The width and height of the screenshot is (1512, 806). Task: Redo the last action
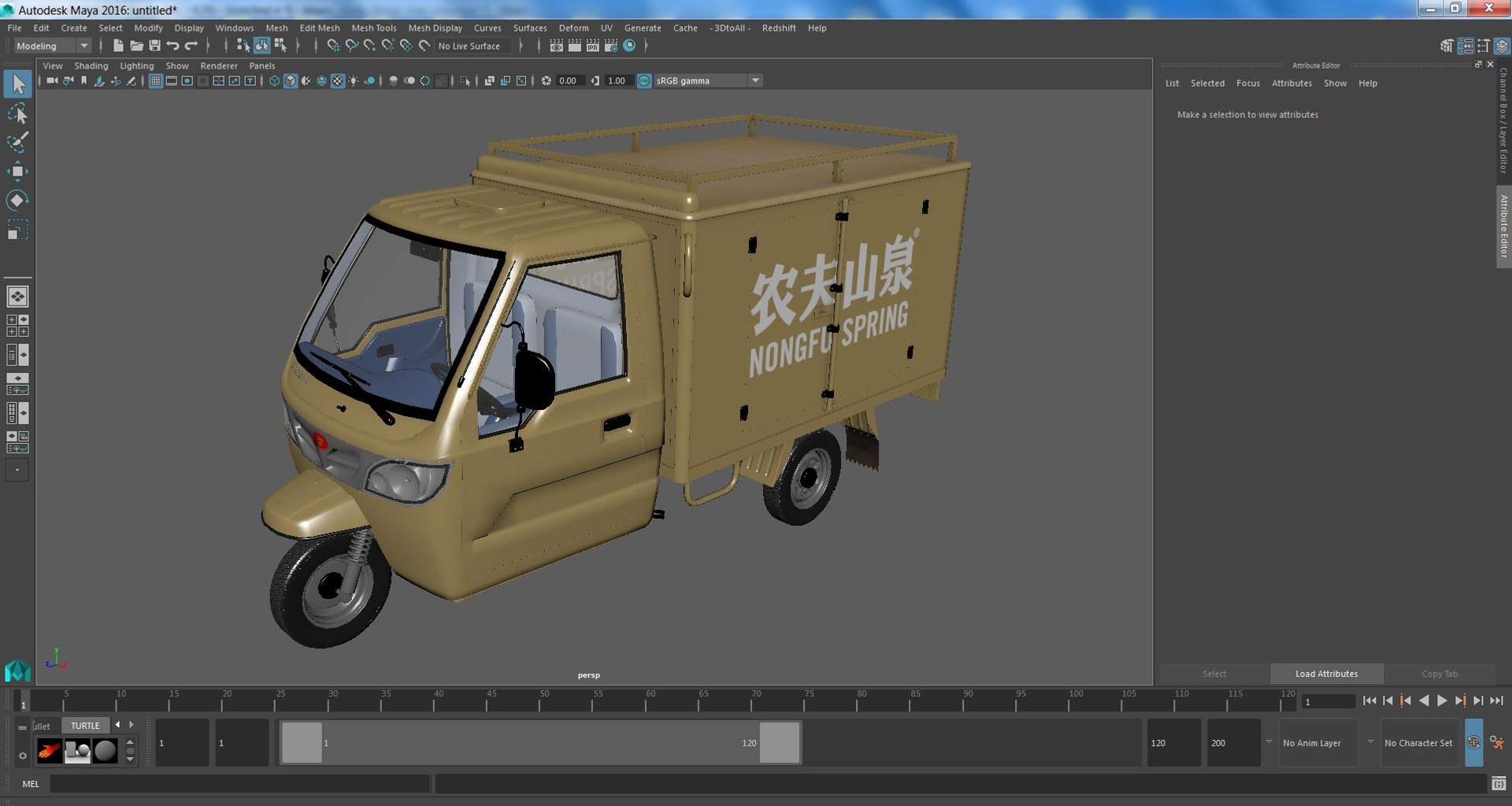[191, 46]
